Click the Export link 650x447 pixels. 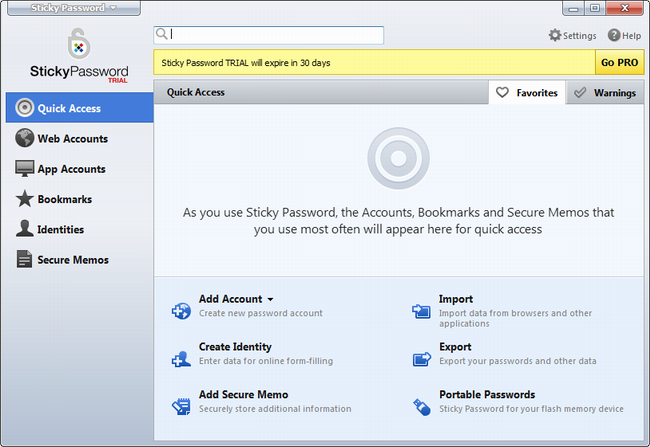[x=455, y=347]
